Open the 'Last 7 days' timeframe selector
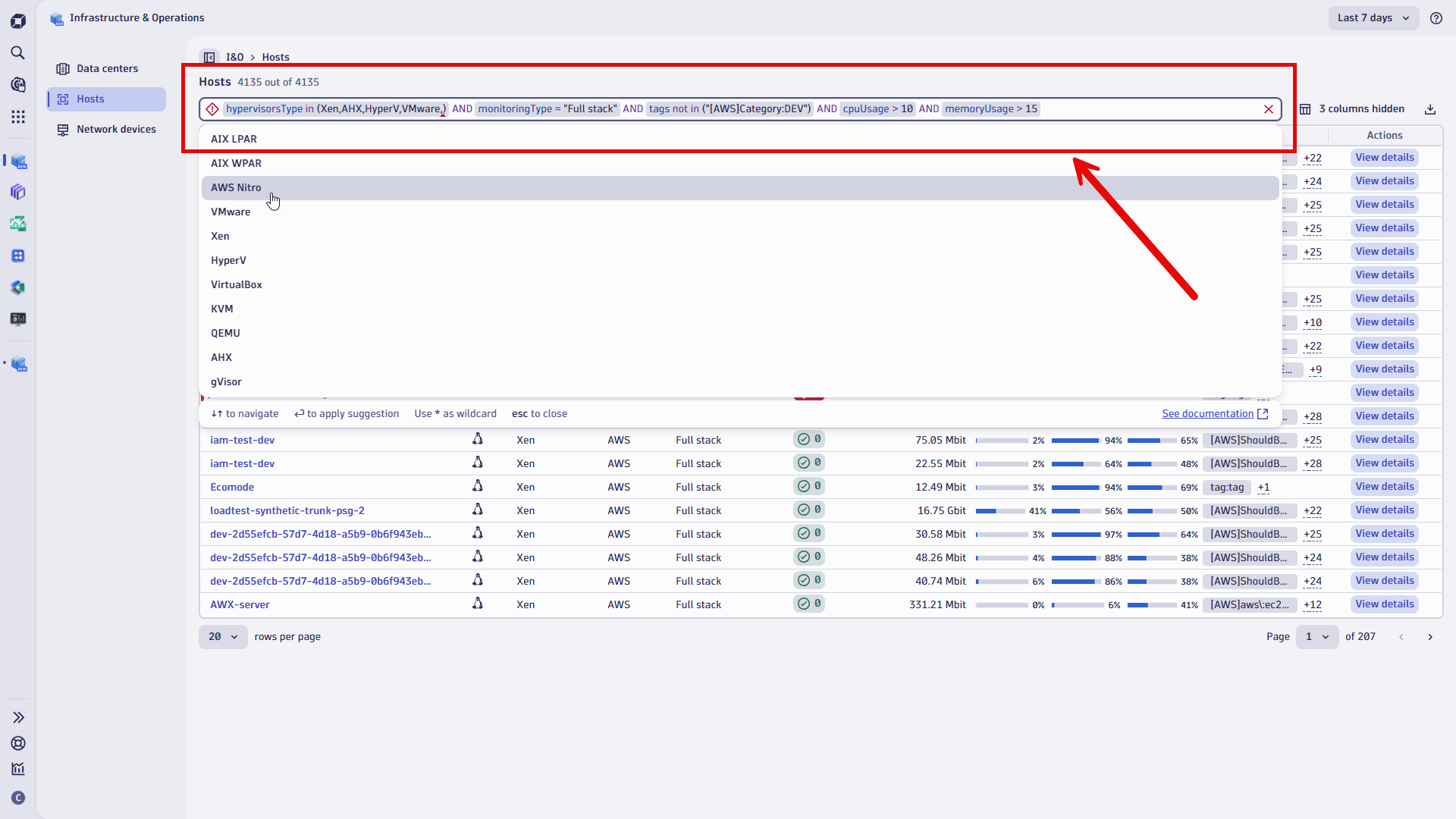The image size is (1456, 819). point(1373,17)
